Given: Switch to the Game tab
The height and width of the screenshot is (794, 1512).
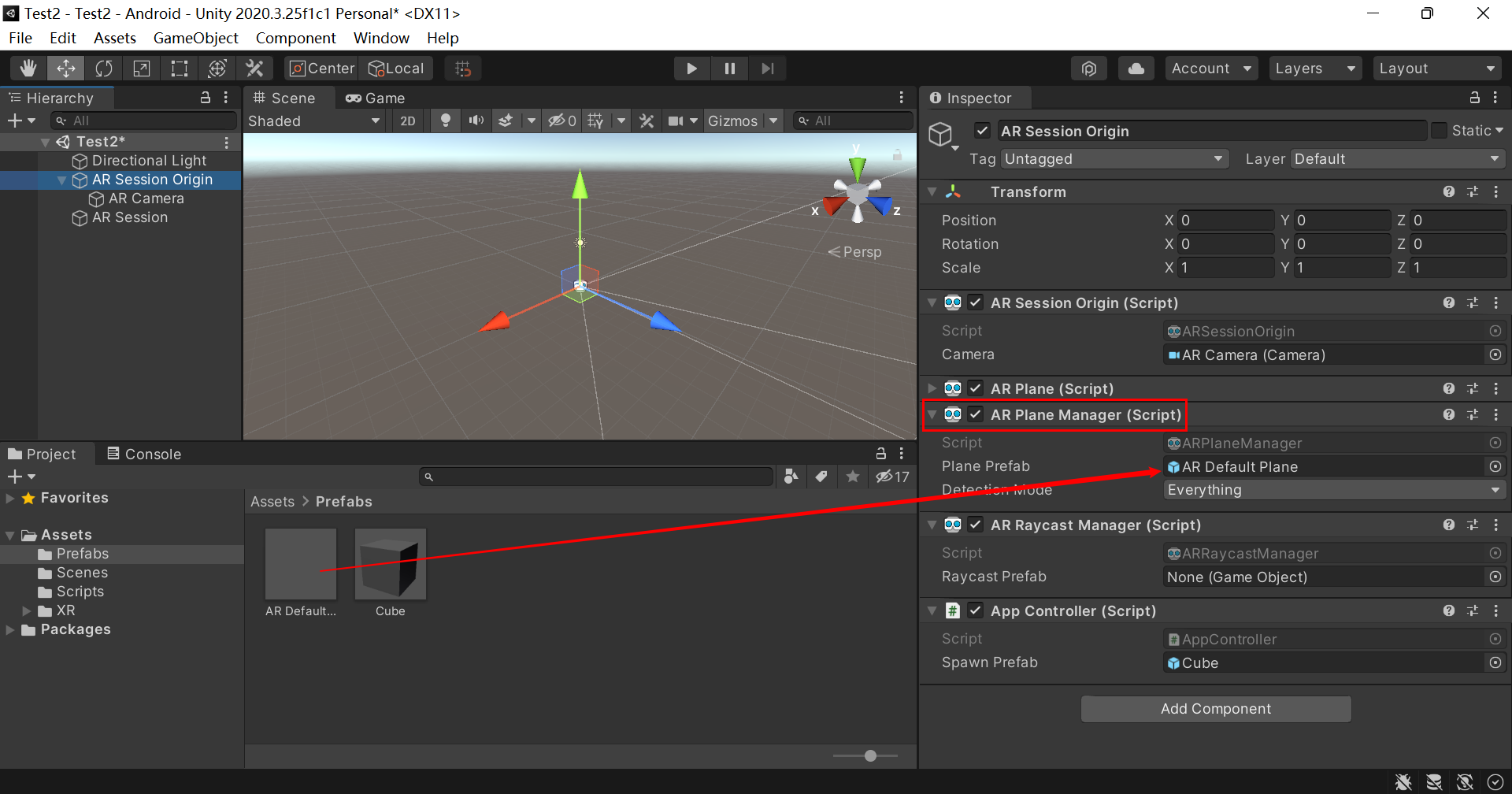Looking at the screenshot, I should 375,98.
